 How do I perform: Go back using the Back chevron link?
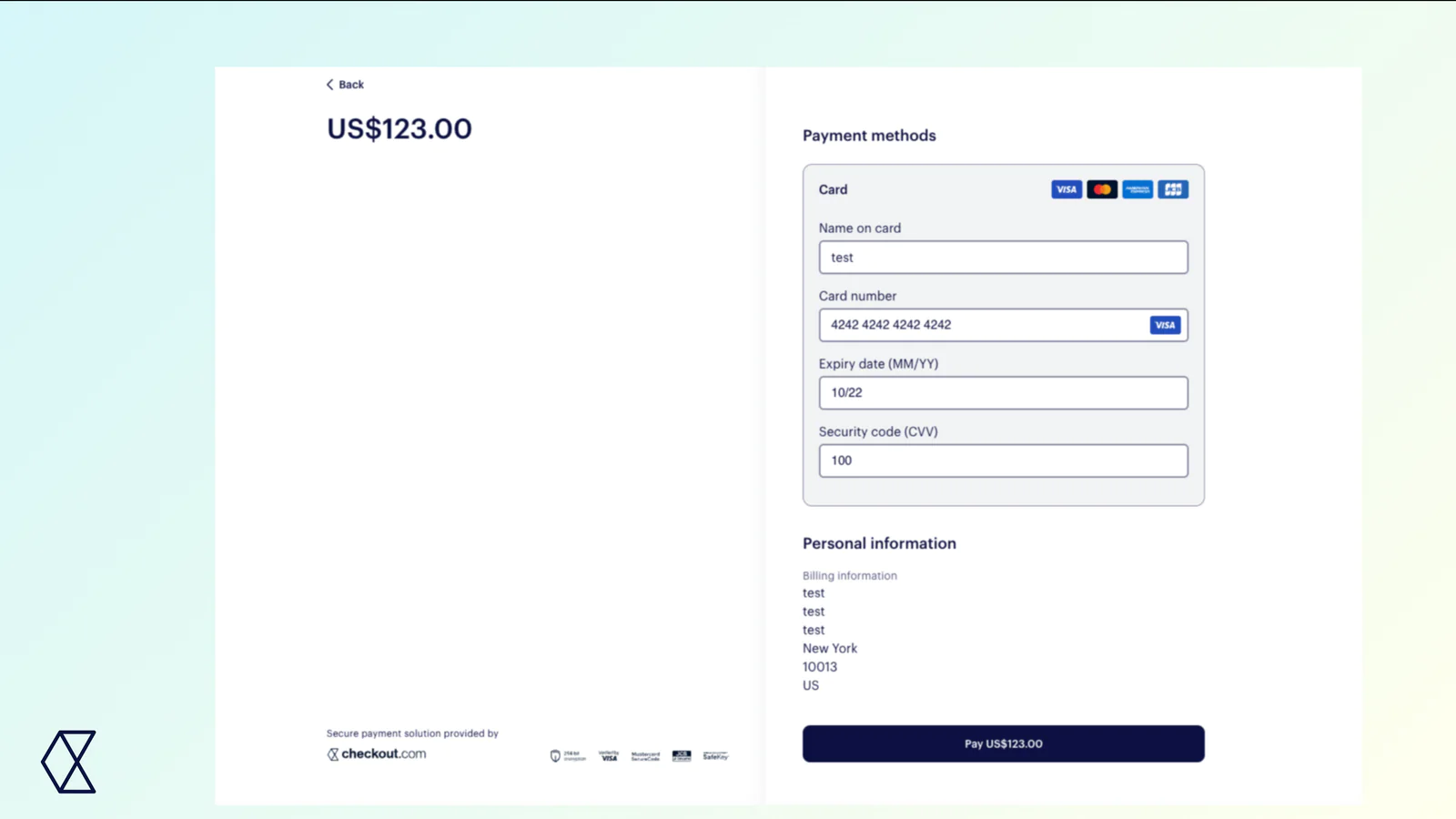345,85
